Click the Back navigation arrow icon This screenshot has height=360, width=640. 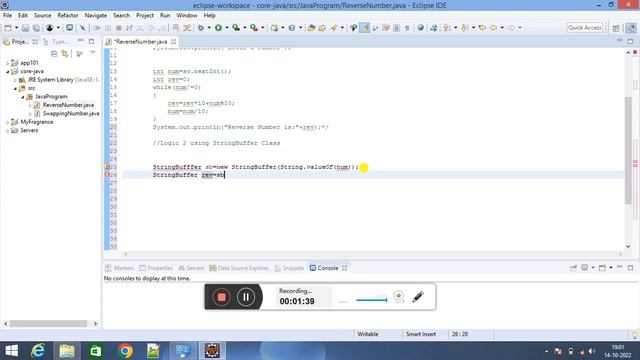point(493,28)
